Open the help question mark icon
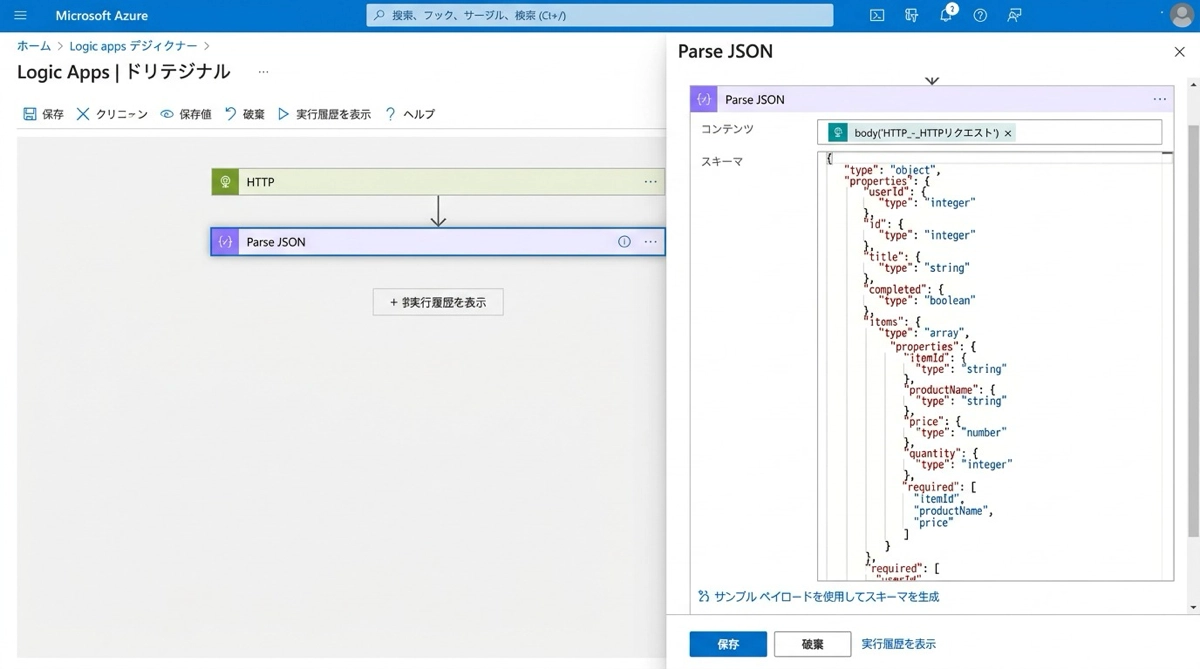Viewport: 1200px width, 669px height. 980,16
